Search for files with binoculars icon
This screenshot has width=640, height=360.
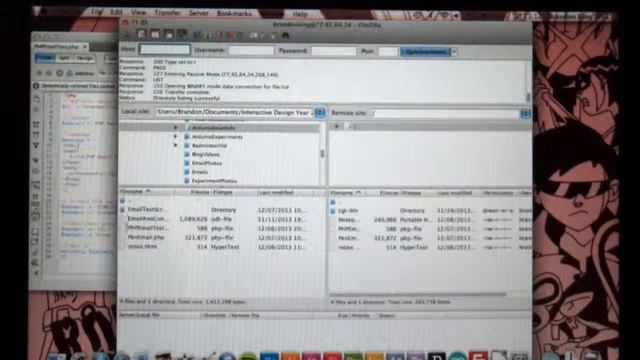tap(286, 36)
